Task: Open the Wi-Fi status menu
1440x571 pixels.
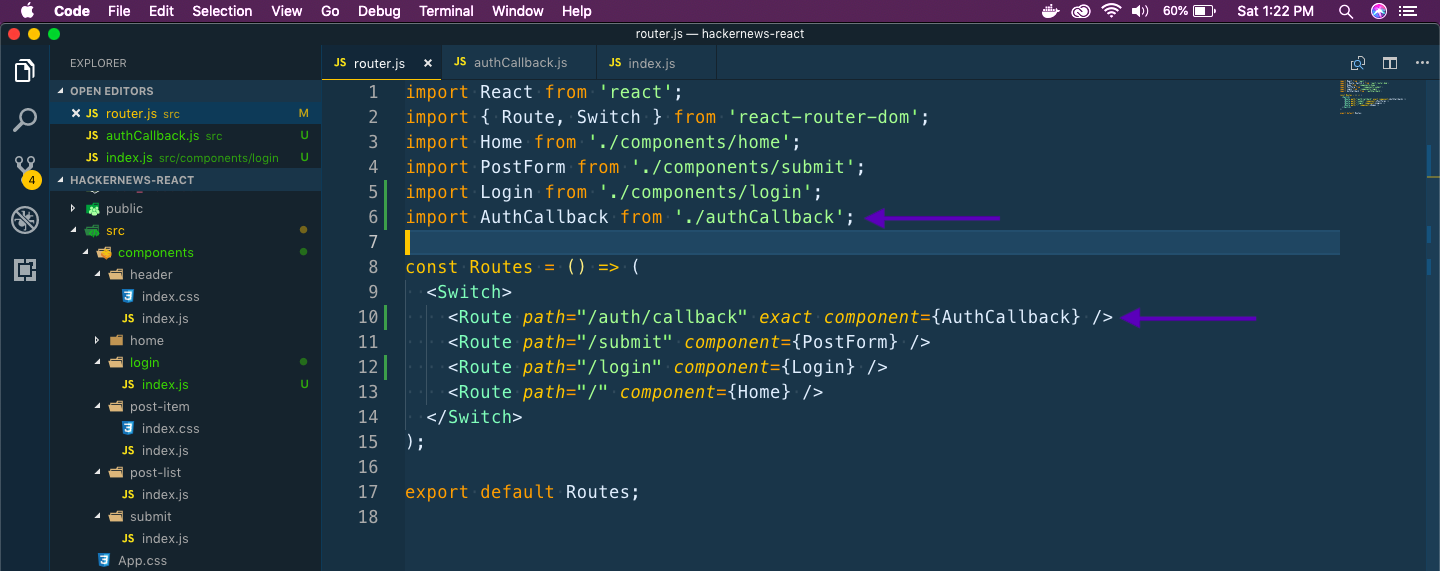Action: 1112,11
